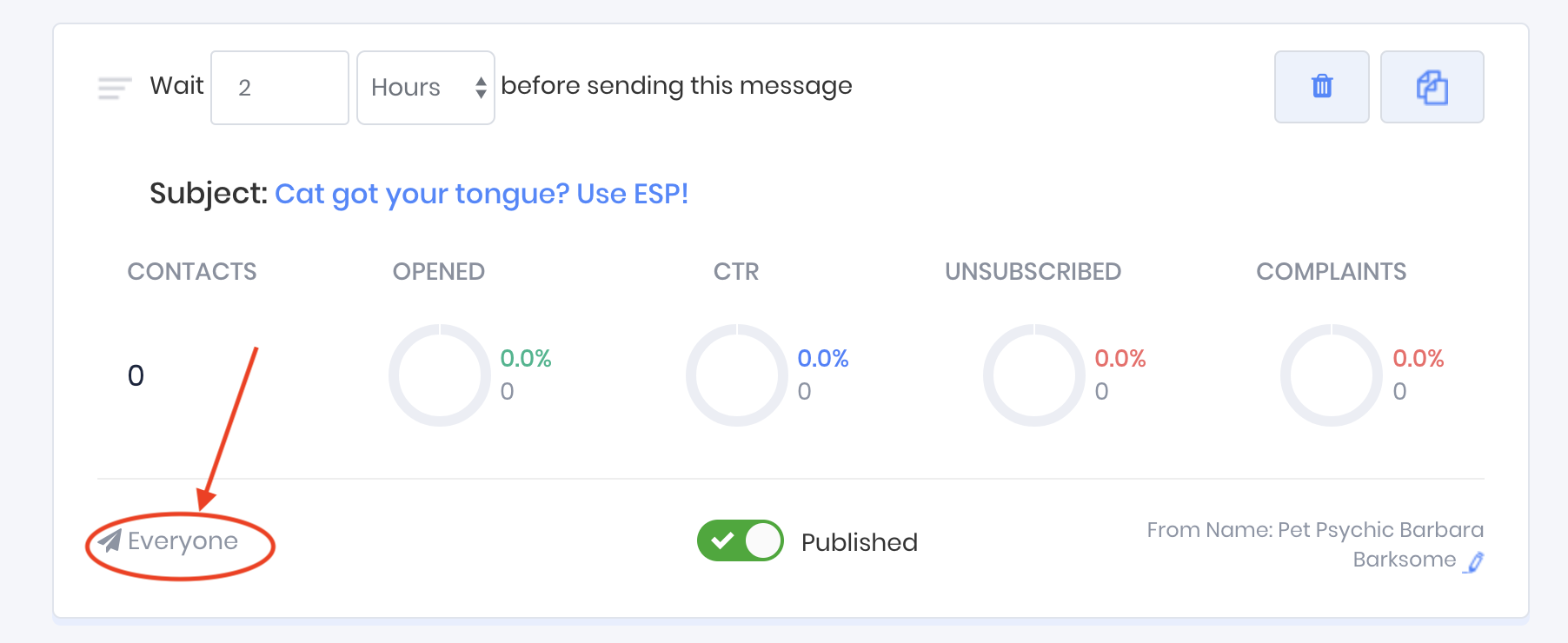Click the pencil edit From Name icon
Image resolution: width=1568 pixels, height=643 pixels.
1474,562
